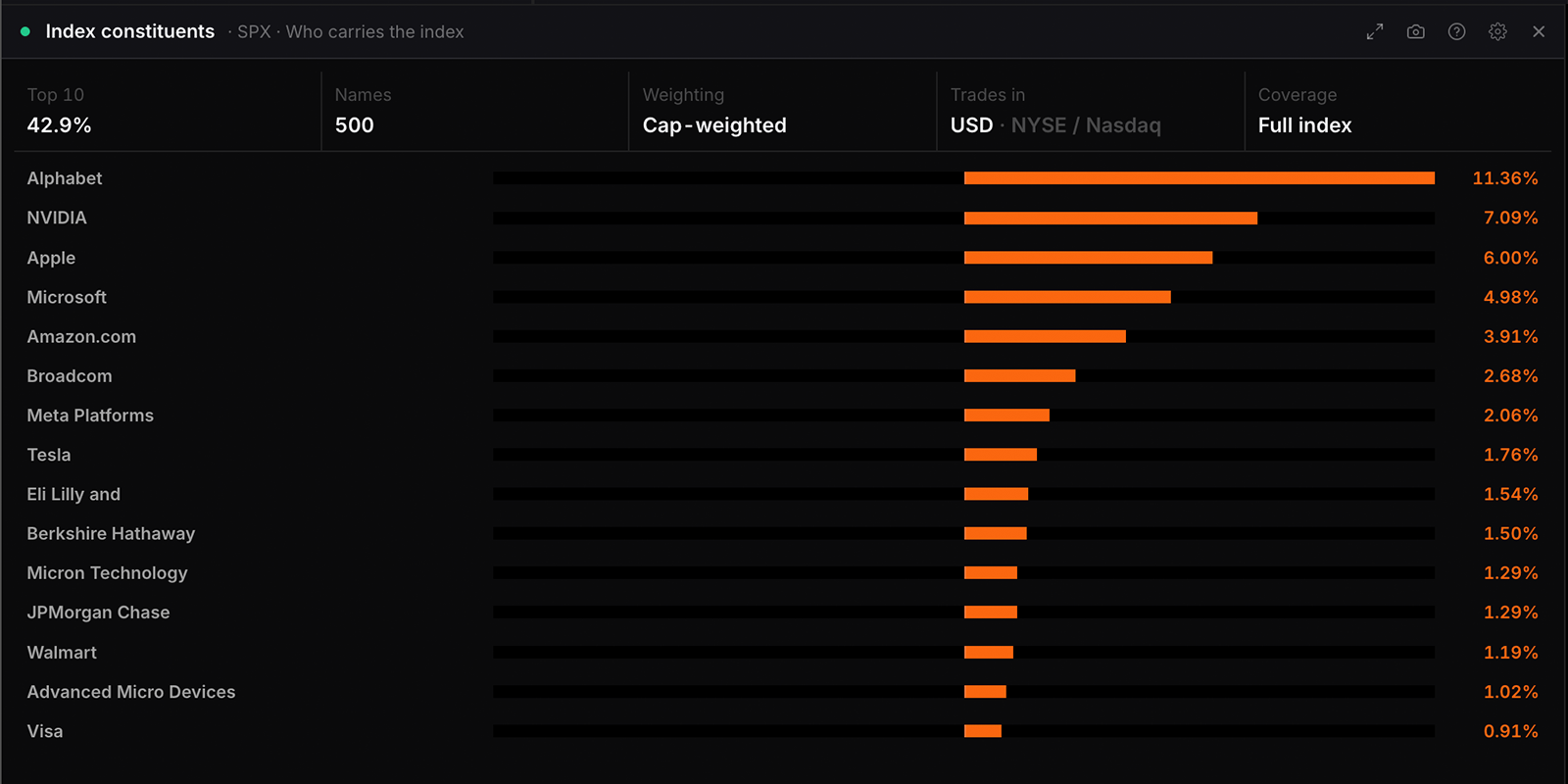
Task: Select the Advanced Micro Devices row label
Action: pos(131,692)
